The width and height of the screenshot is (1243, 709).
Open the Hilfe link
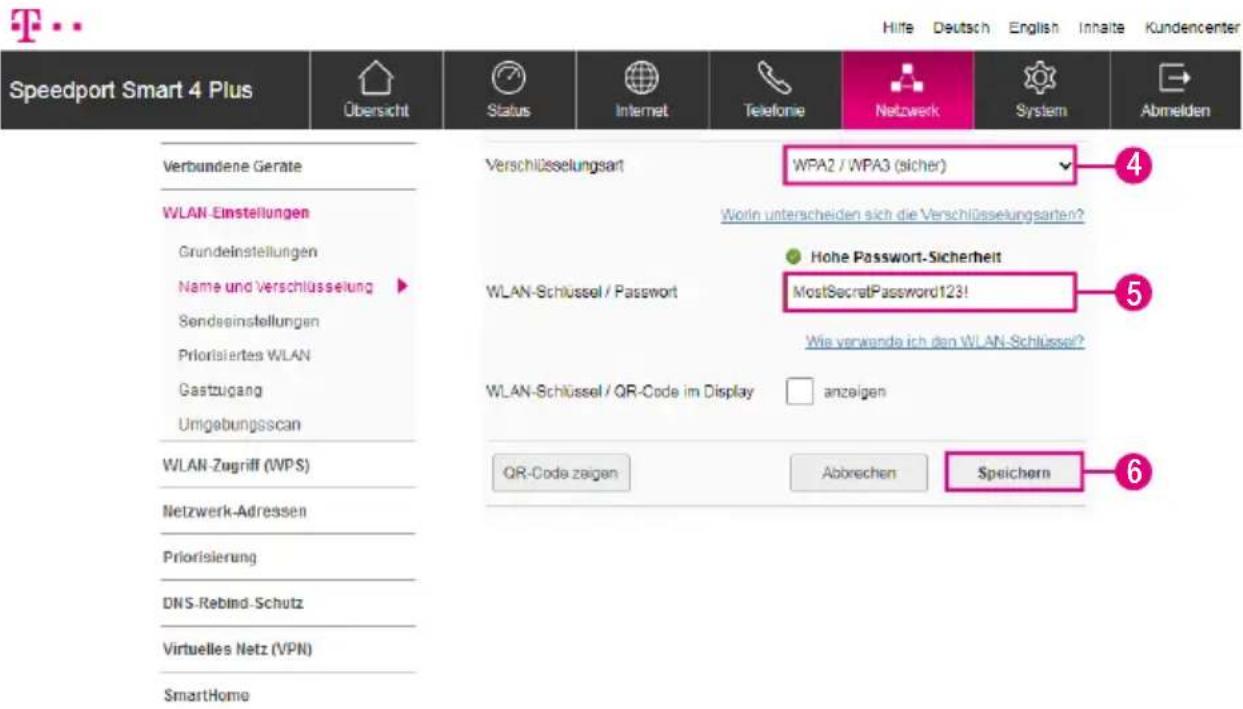898,28
